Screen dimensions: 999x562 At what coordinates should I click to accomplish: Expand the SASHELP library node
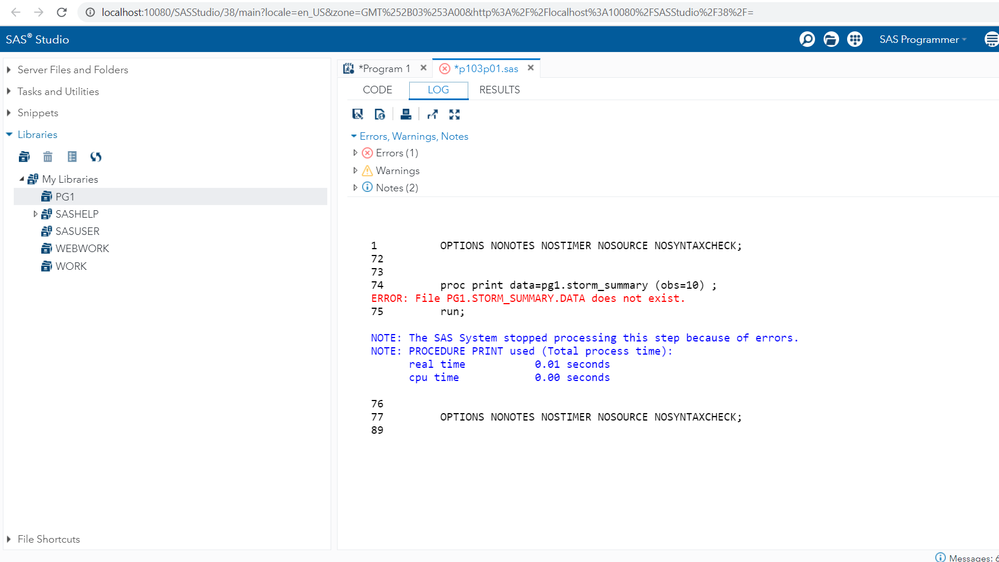pos(36,214)
